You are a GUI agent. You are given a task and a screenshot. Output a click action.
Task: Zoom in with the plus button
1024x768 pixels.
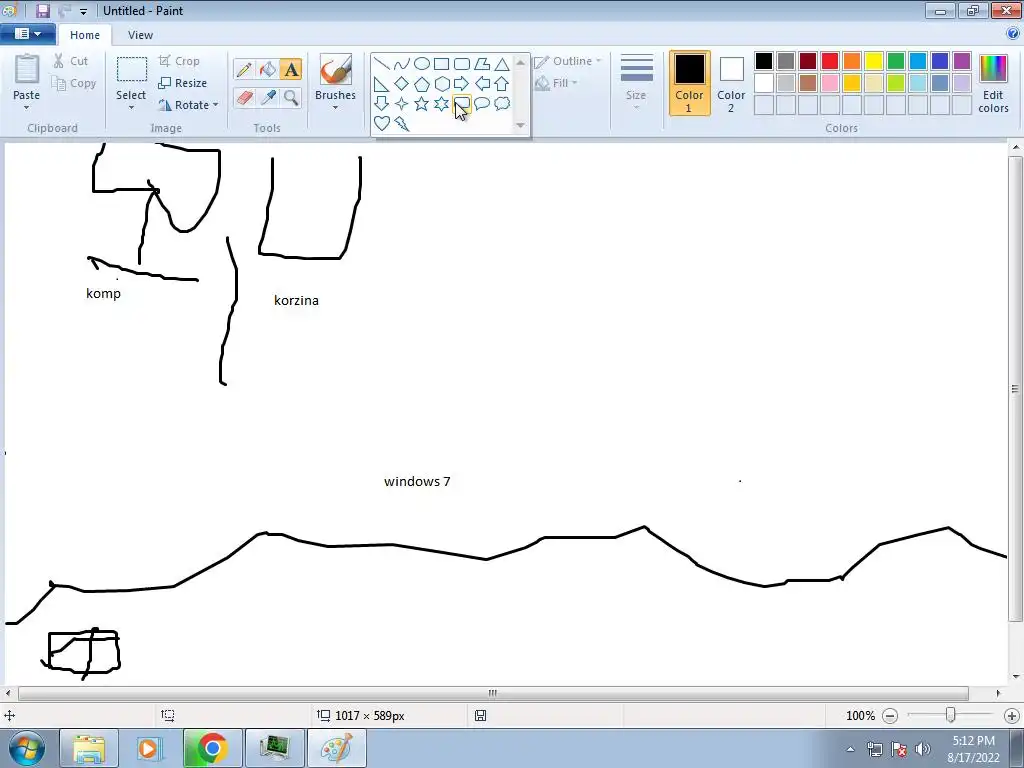[1012, 716]
